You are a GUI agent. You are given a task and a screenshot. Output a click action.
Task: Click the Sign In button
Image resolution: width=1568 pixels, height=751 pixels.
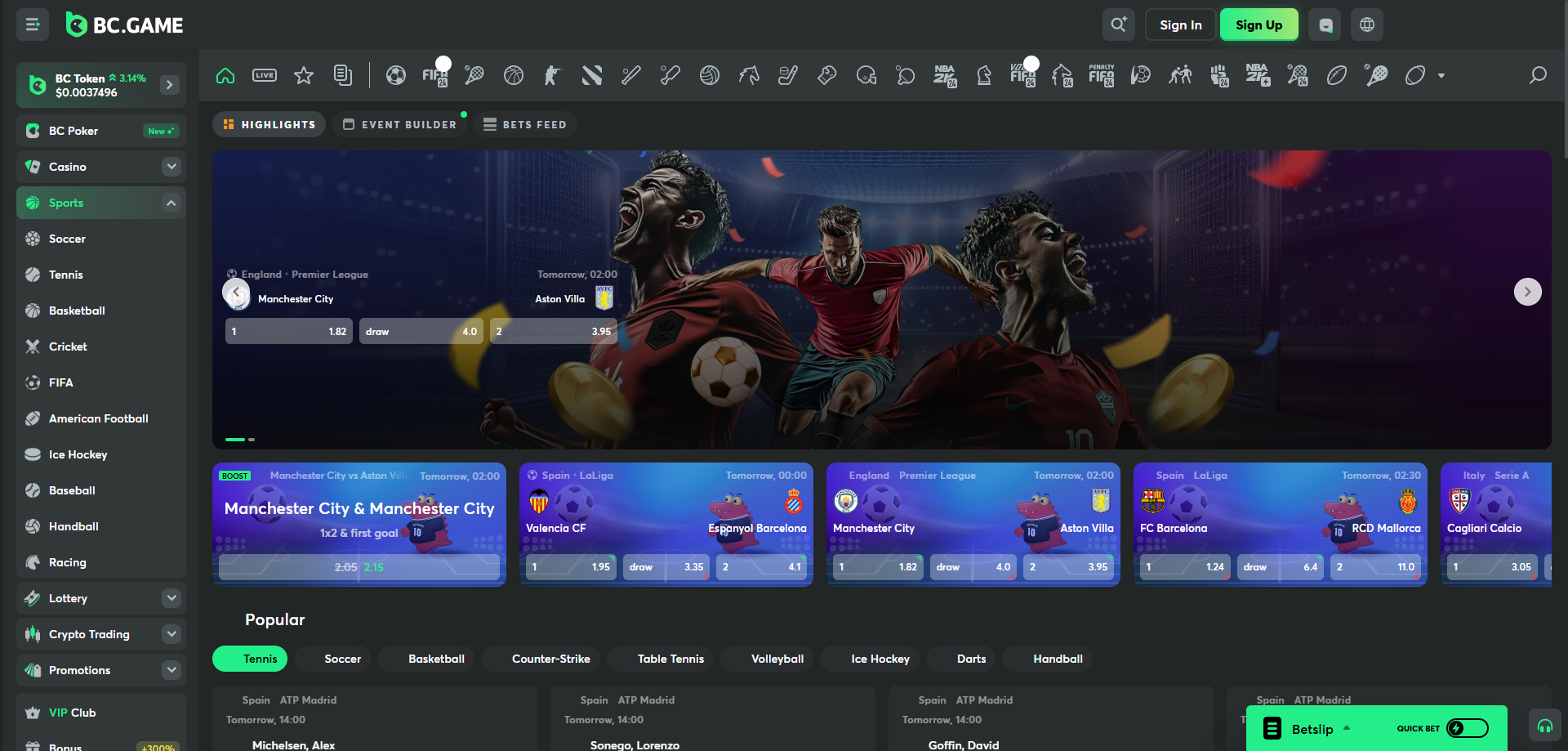[x=1180, y=25]
